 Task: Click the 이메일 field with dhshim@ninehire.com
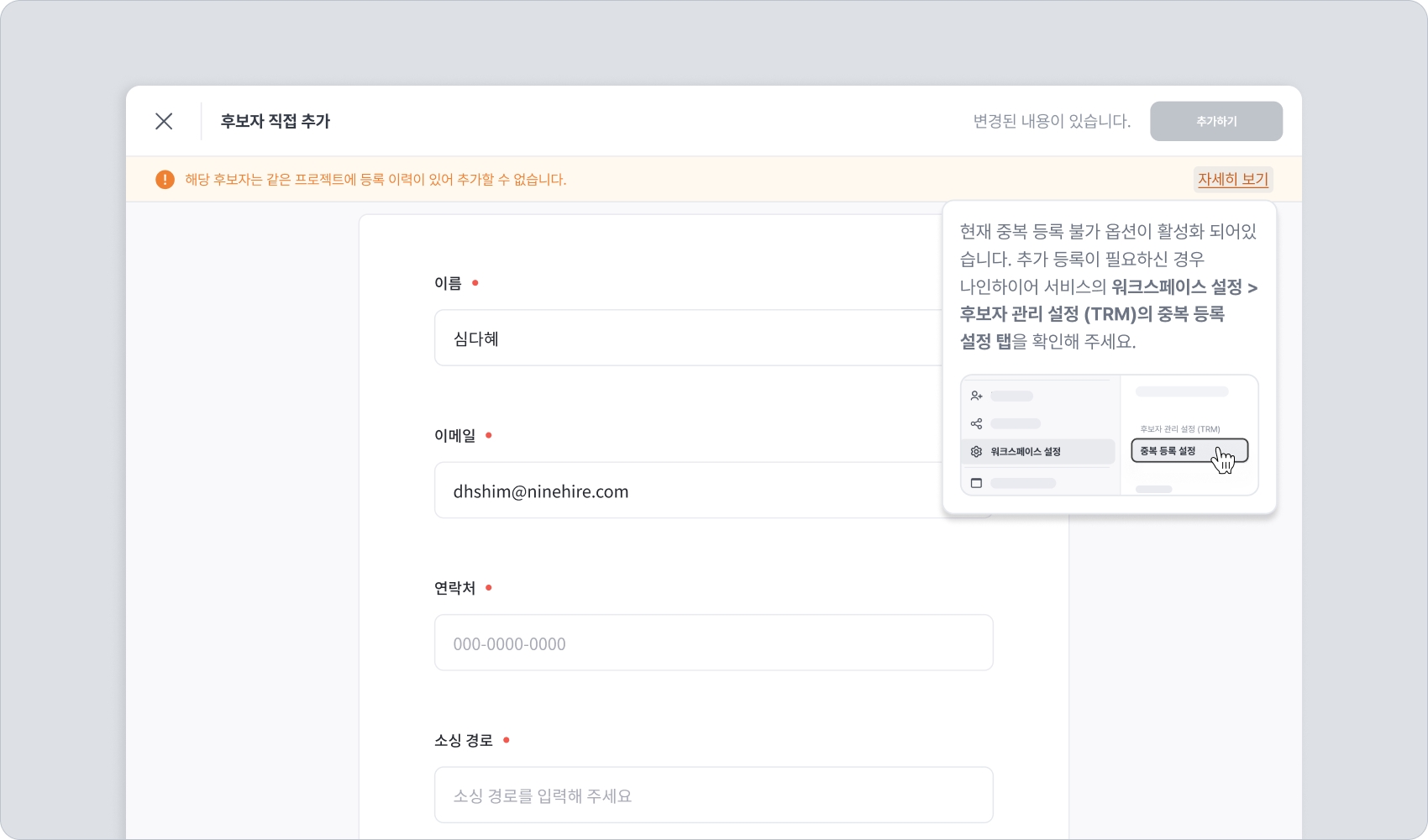tap(689, 491)
